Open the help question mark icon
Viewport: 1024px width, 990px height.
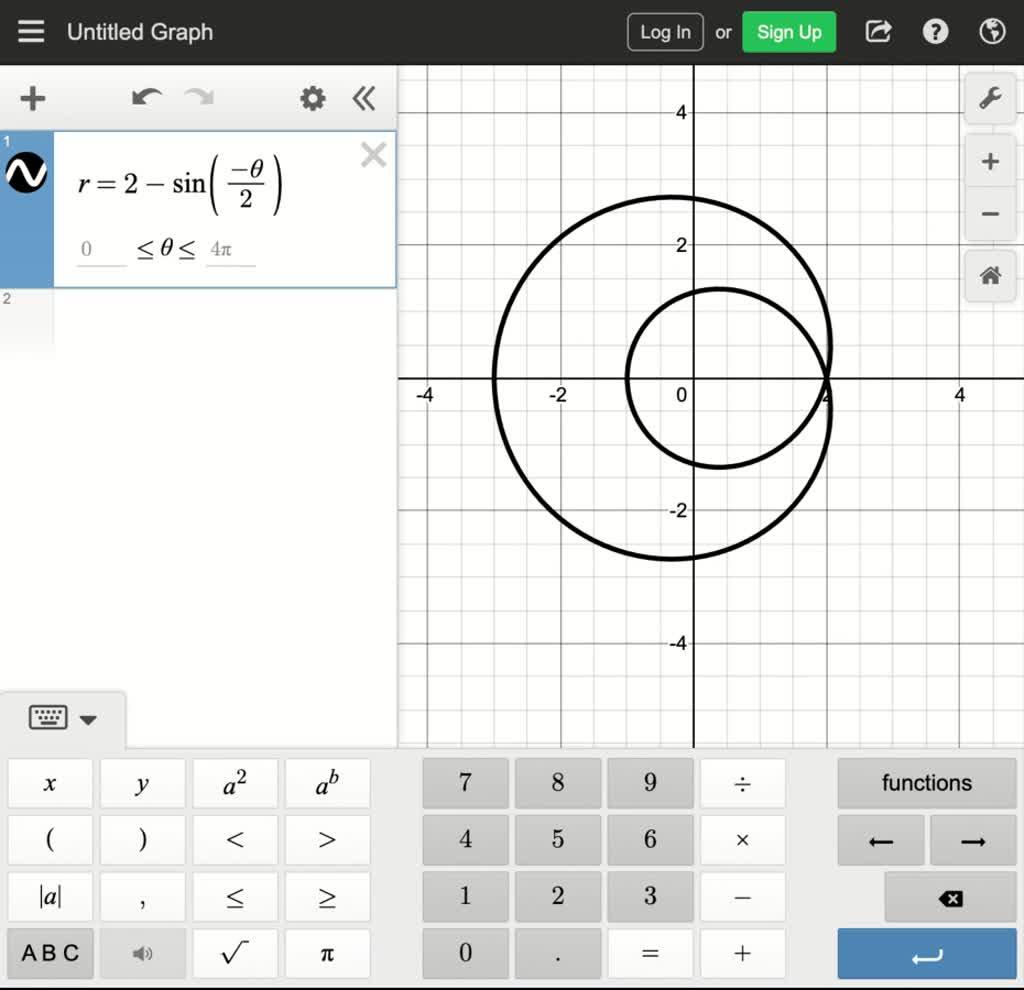[x=935, y=32]
